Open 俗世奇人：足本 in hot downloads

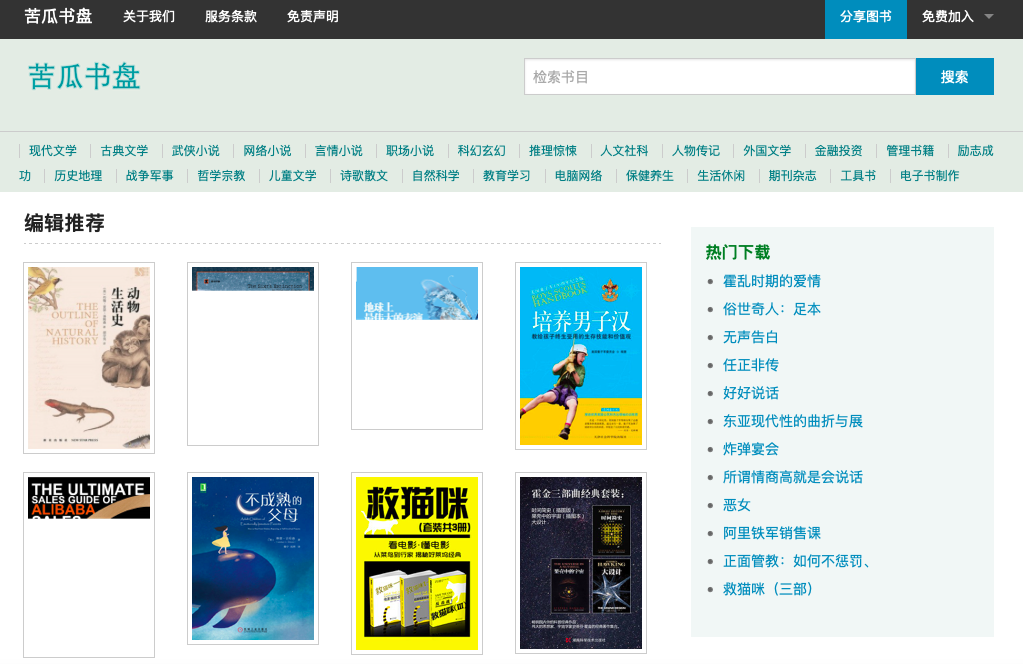771,309
